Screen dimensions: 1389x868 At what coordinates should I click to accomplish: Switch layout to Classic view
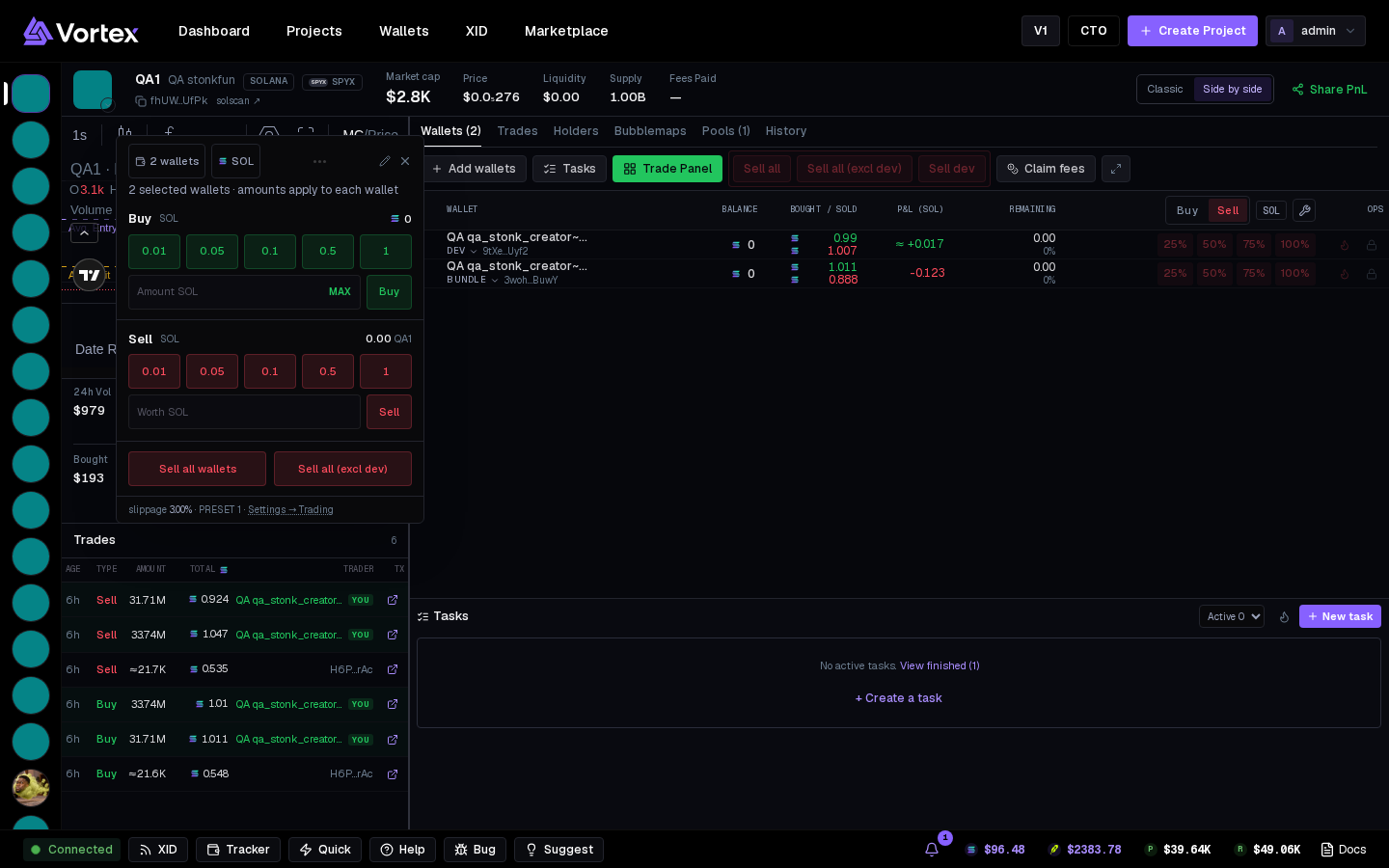pyautogui.click(x=1164, y=90)
